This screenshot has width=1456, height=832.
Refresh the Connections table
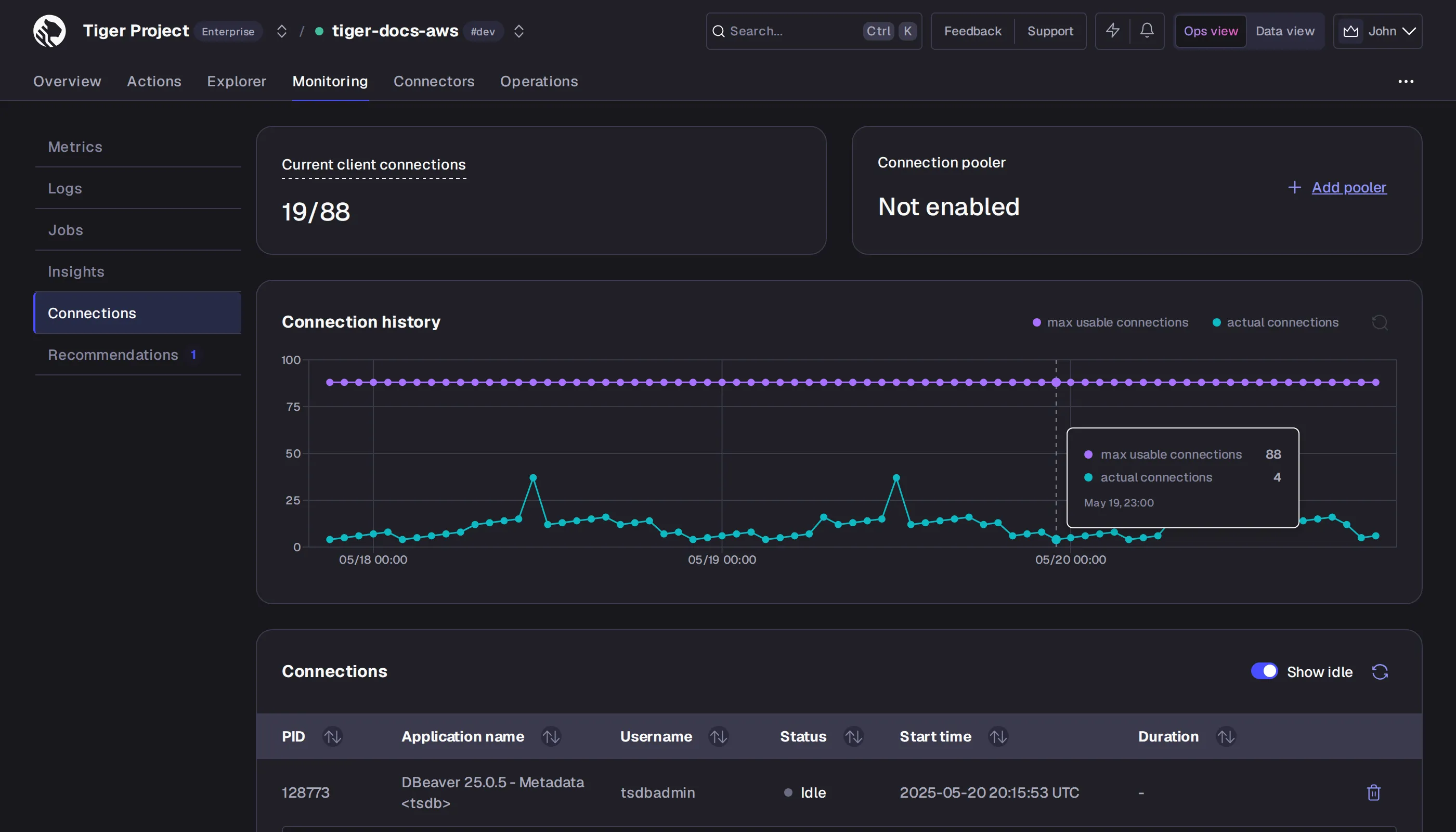click(1380, 671)
